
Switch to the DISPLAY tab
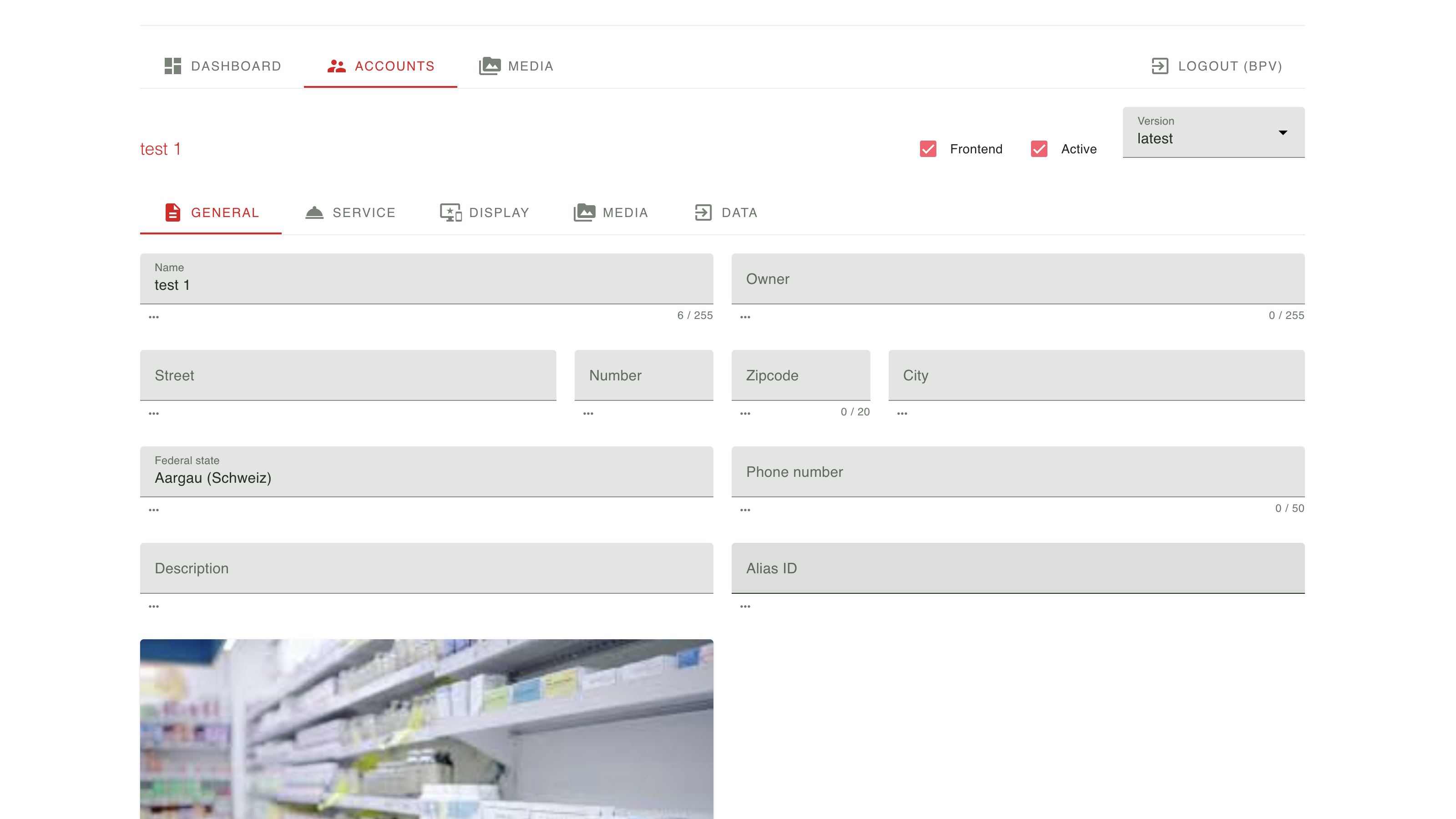[x=485, y=212]
